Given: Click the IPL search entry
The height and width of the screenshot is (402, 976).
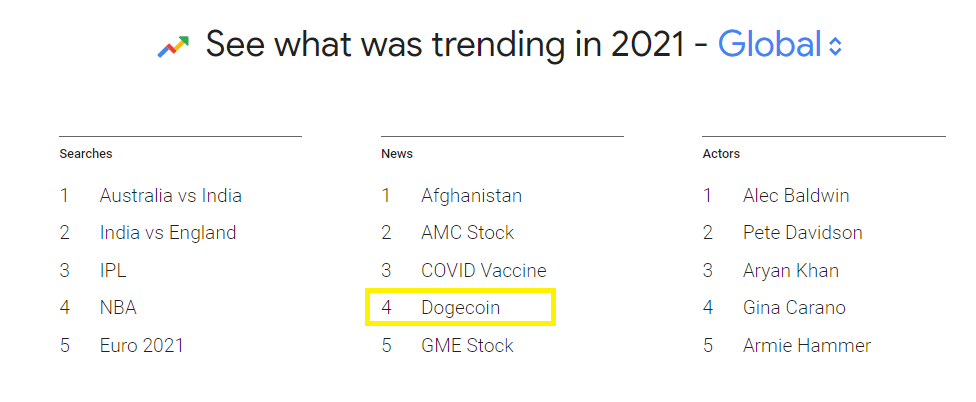Looking at the screenshot, I should tap(113, 270).
